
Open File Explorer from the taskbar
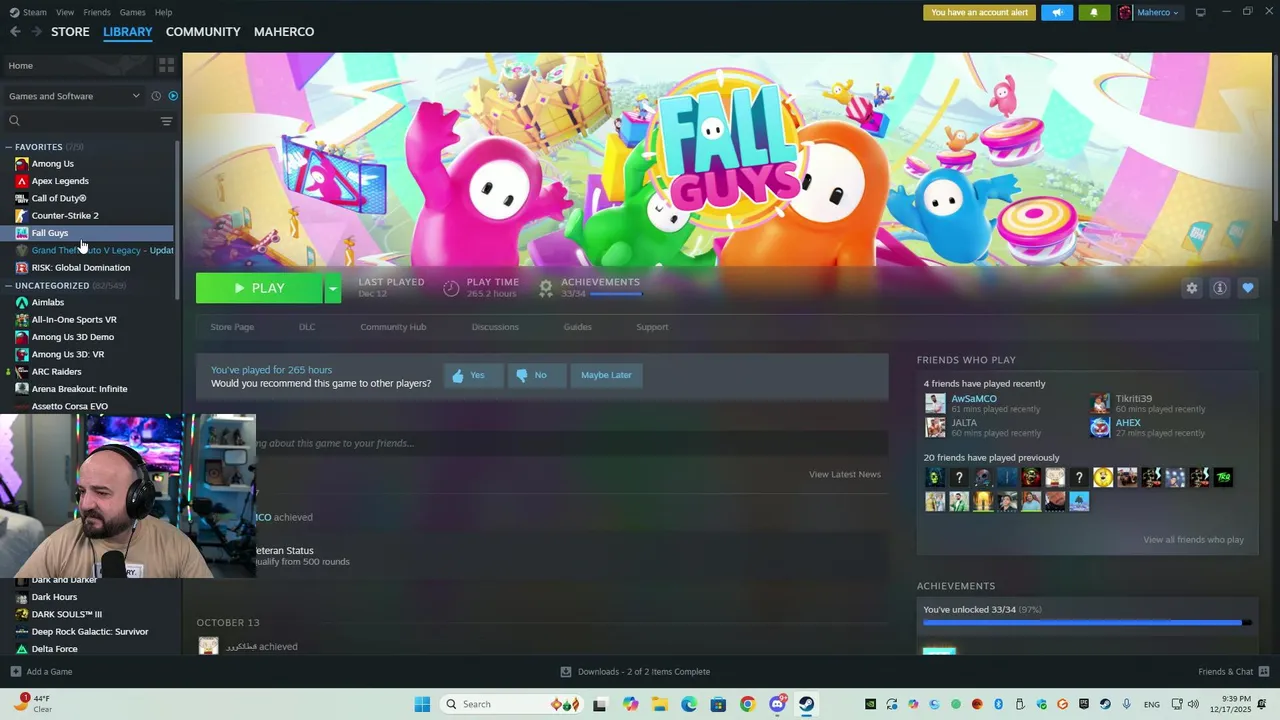(660, 704)
